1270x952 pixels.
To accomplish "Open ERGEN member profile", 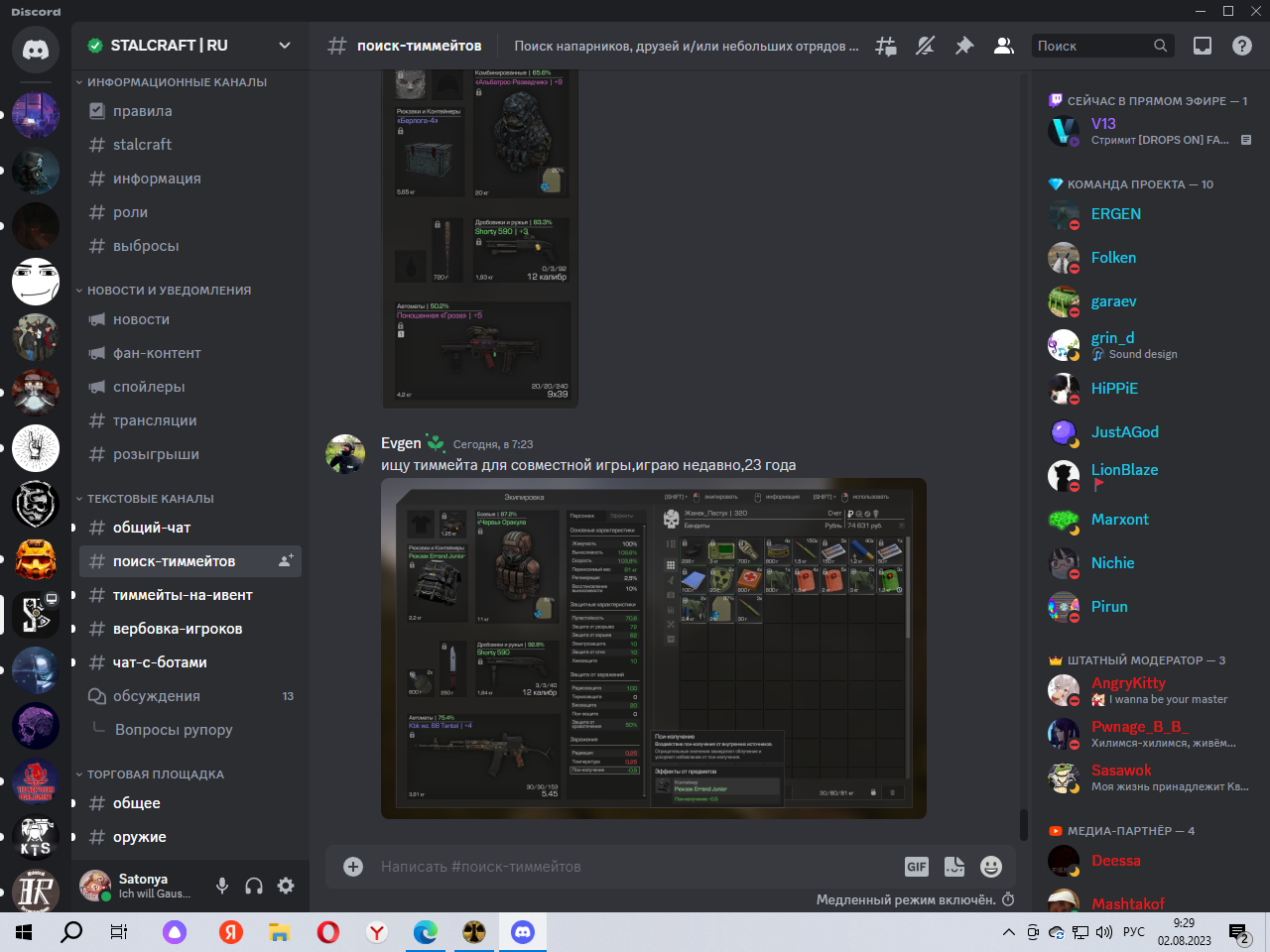I will (x=1151, y=214).
